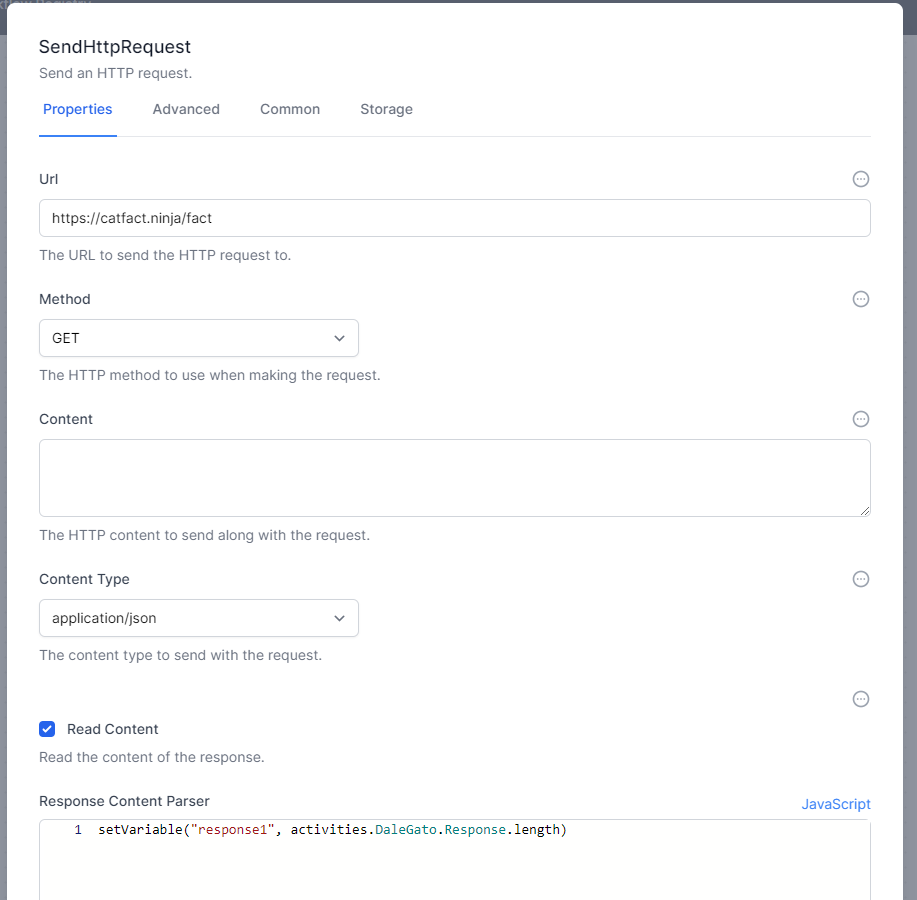
Task: Enable reading of the response content
Action: pyautogui.click(x=47, y=729)
